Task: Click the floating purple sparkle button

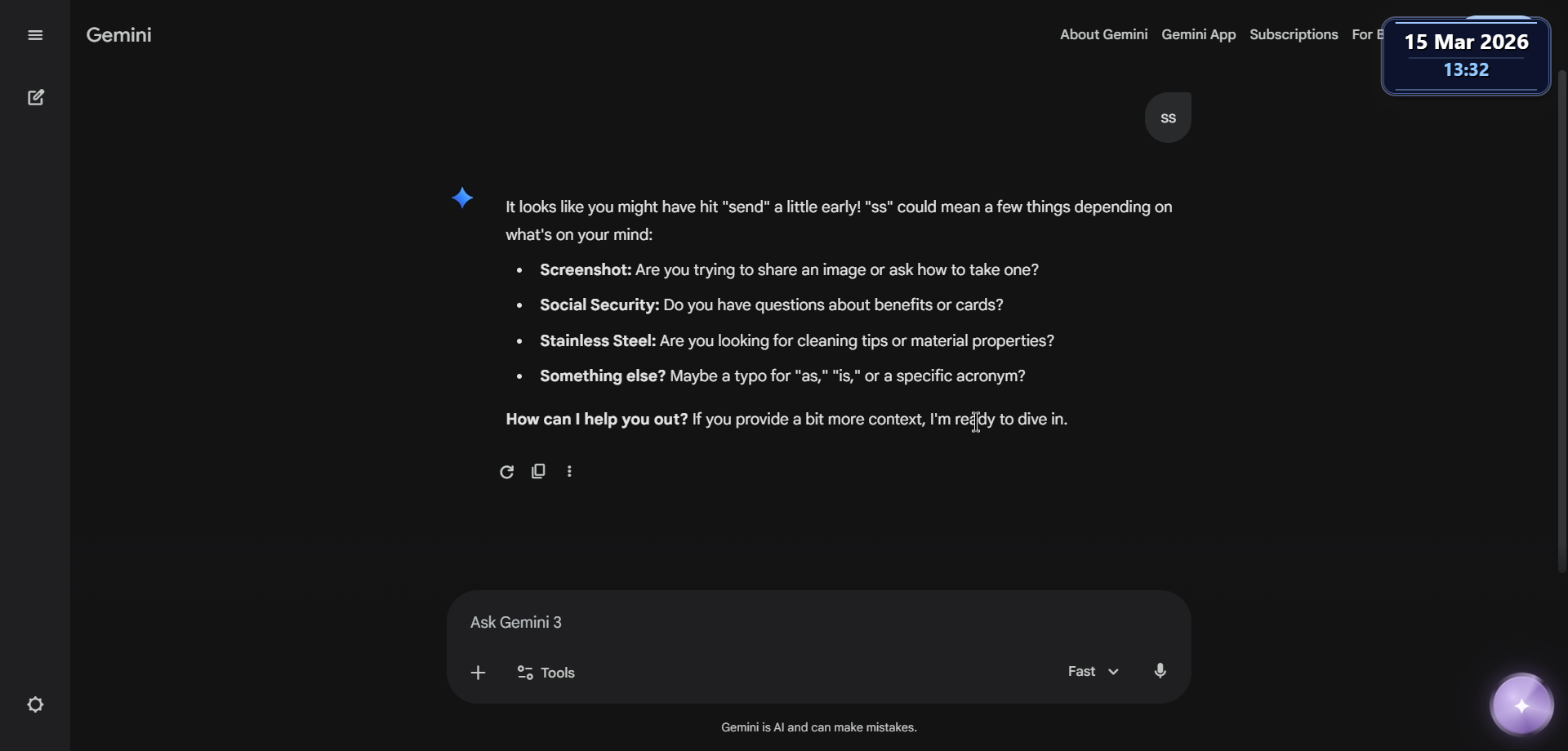Action: pos(1521,705)
